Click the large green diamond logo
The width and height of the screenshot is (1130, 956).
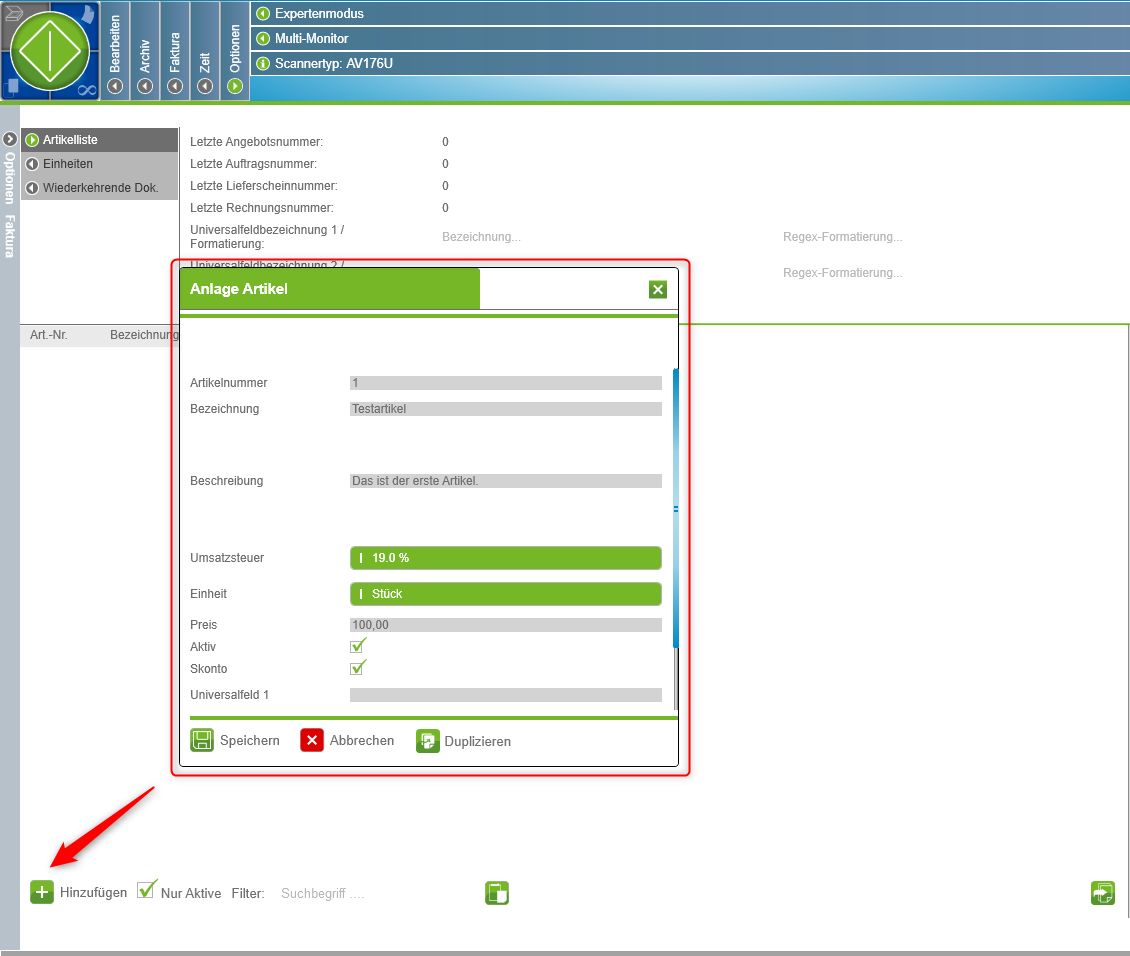click(50, 48)
